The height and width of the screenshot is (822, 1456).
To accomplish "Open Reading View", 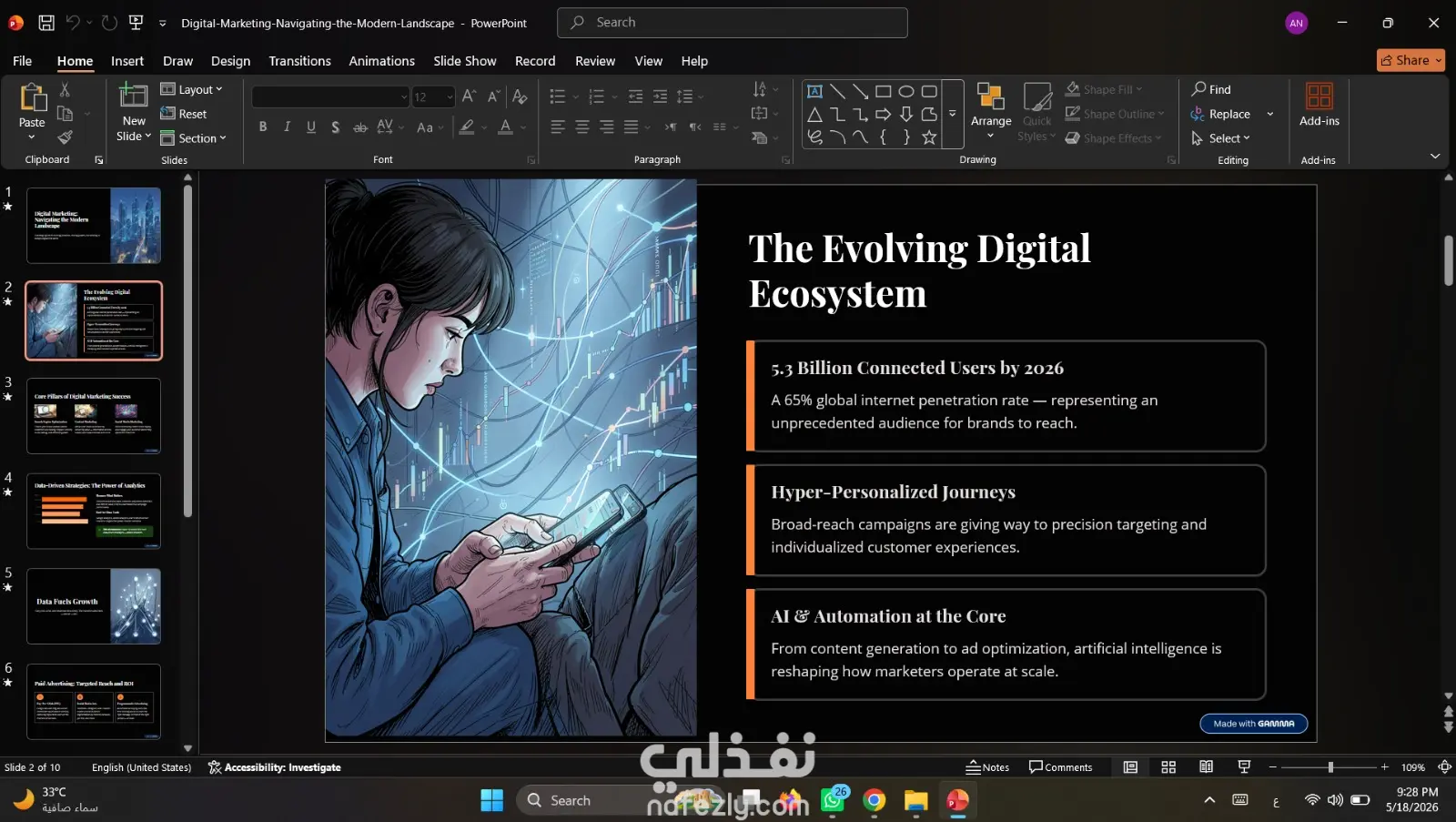I will (x=1206, y=767).
